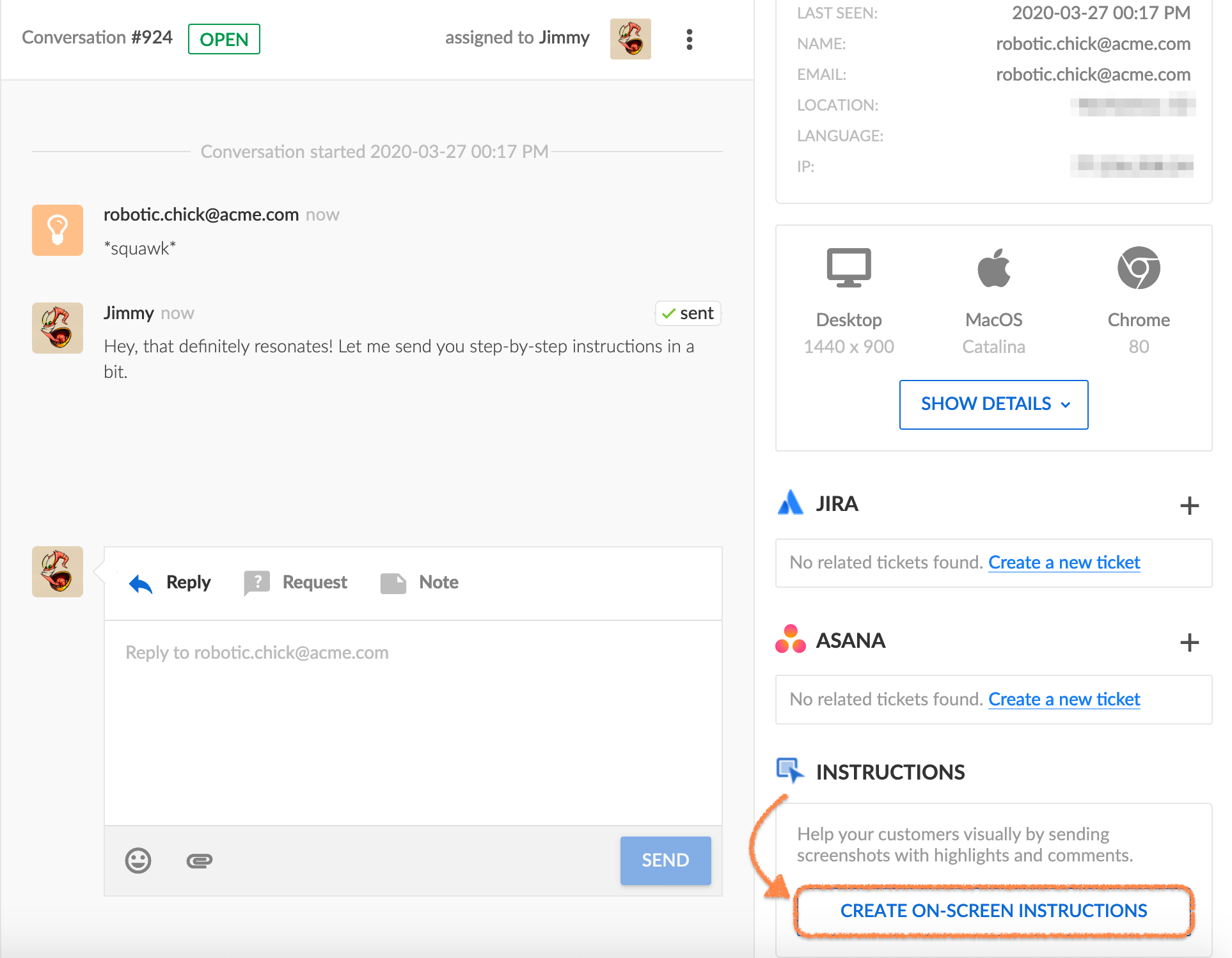The height and width of the screenshot is (958, 1232).
Task: Click the Apple MacOS icon
Action: click(993, 268)
